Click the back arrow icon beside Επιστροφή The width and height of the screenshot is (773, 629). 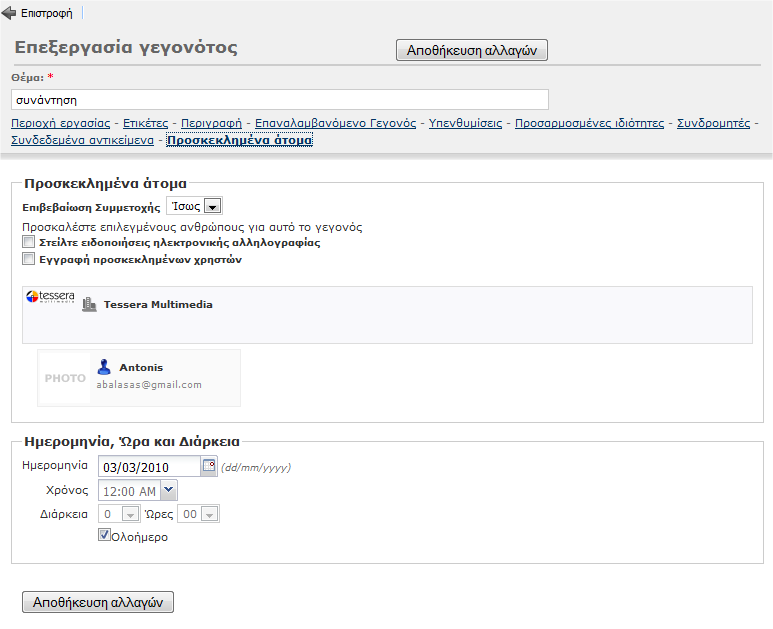point(11,14)
